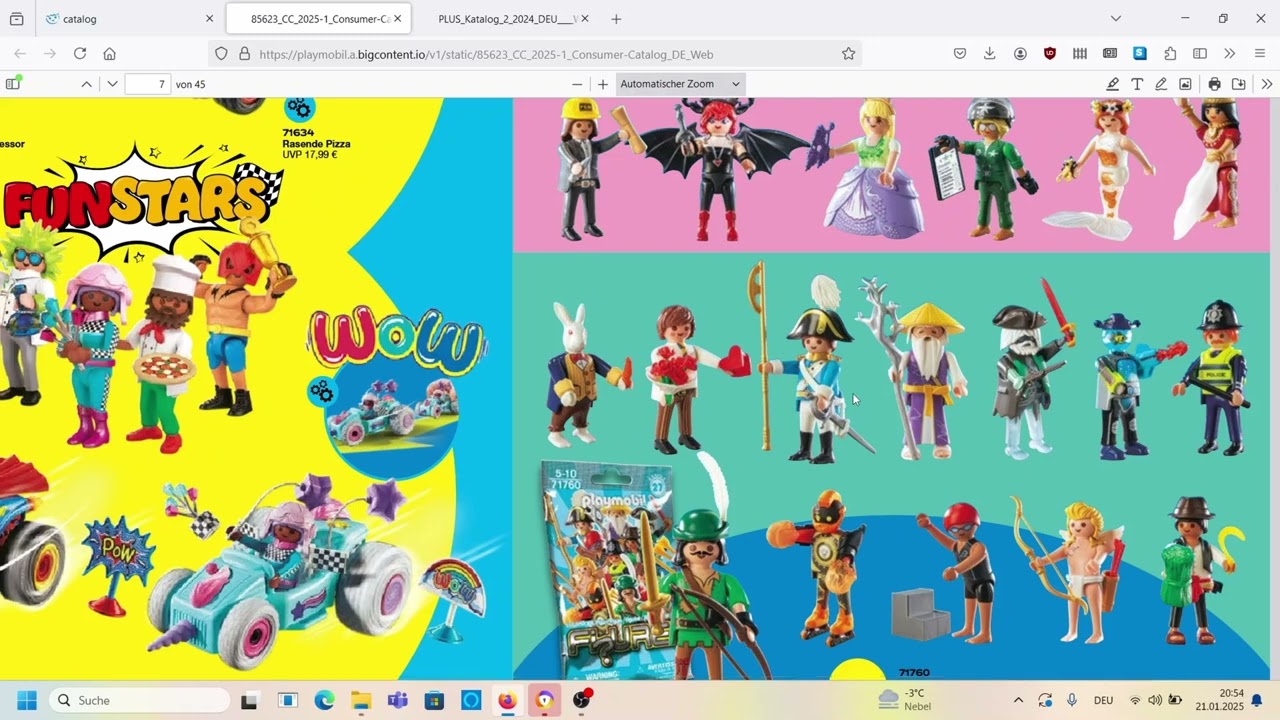Toggle Firefox sidebar button
The image size is (1280, 720).
1200,54
